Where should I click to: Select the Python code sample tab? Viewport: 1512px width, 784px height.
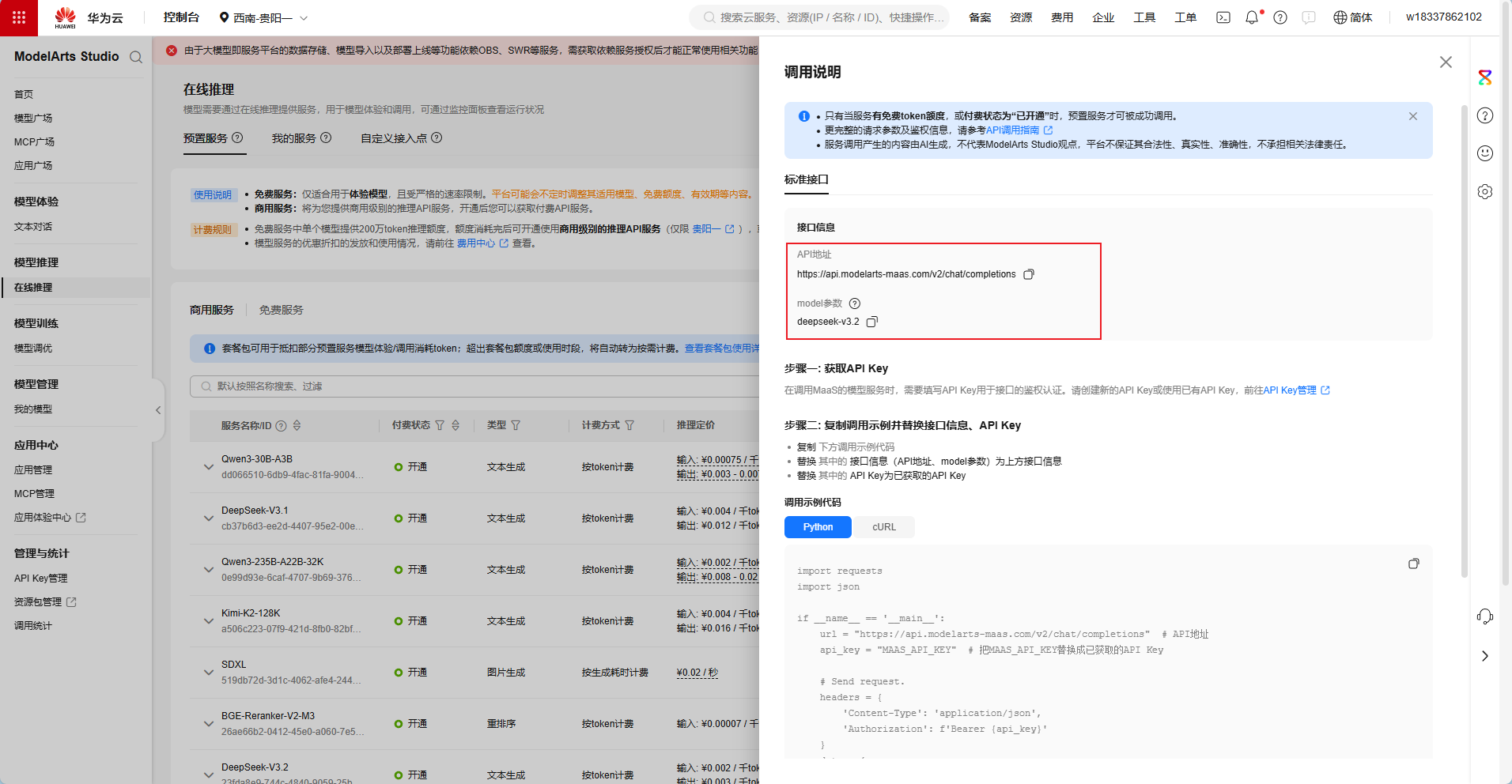818,527
